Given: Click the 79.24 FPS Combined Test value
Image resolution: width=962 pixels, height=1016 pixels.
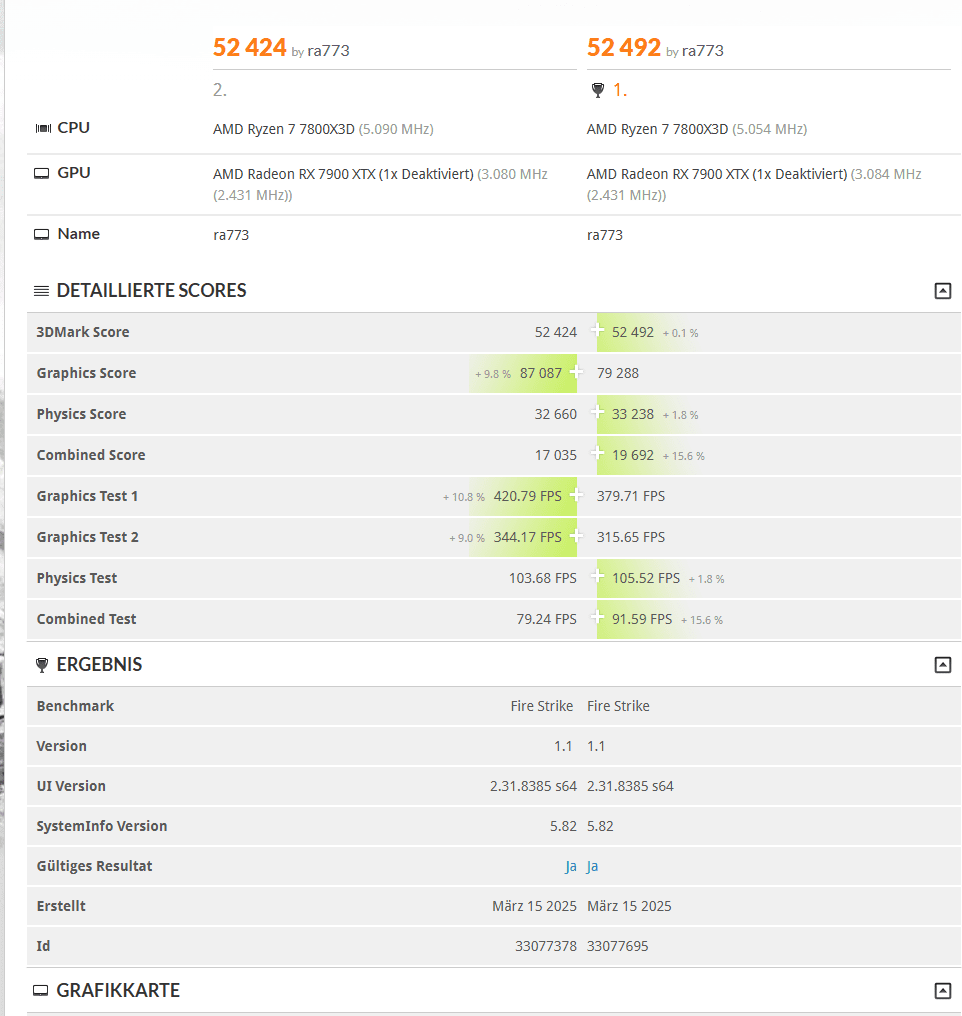Looking at the screenshot, I should pyautogui.click(x=547, y=619).
